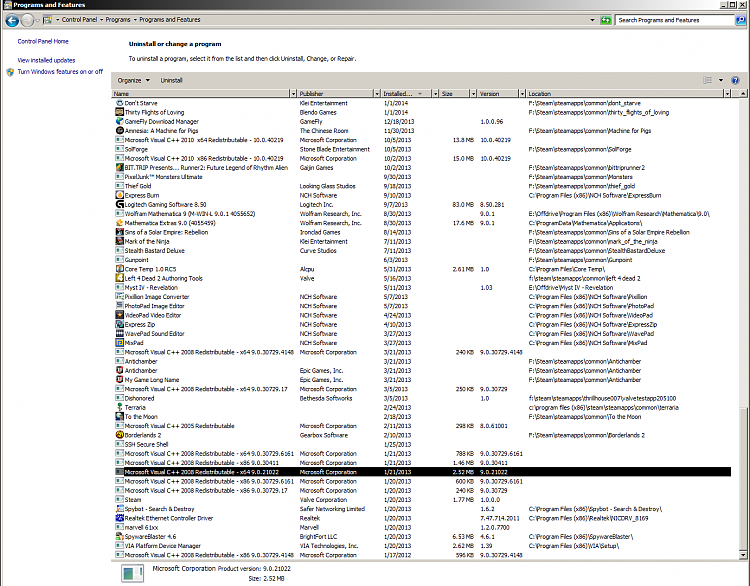Screen dimensions: 750x586
Task: Click the scrollbar up arrow
Action: coord(743,94)
